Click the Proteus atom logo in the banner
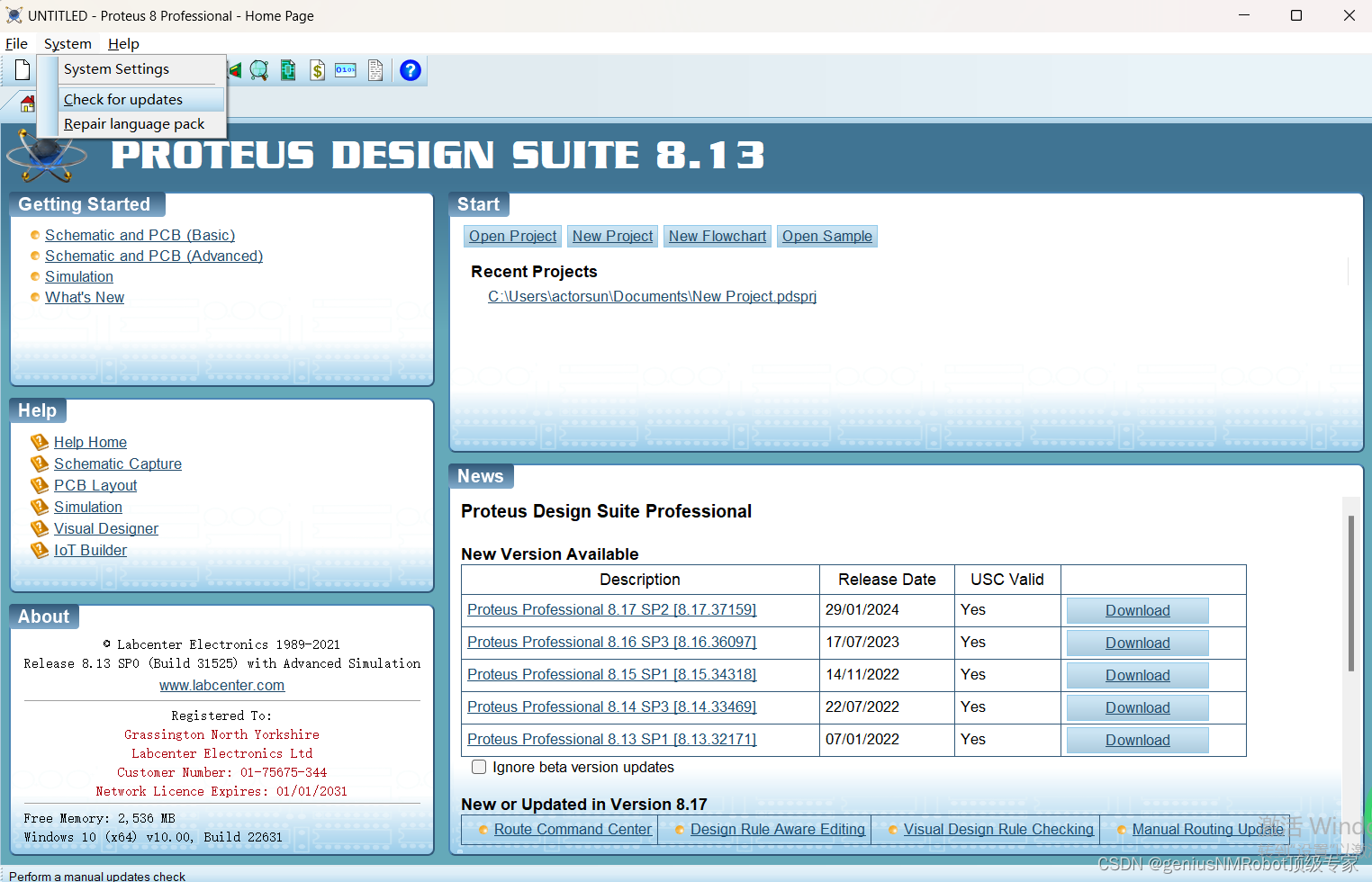This screenshot has height=882, width=1372. (x=47, y=157)
